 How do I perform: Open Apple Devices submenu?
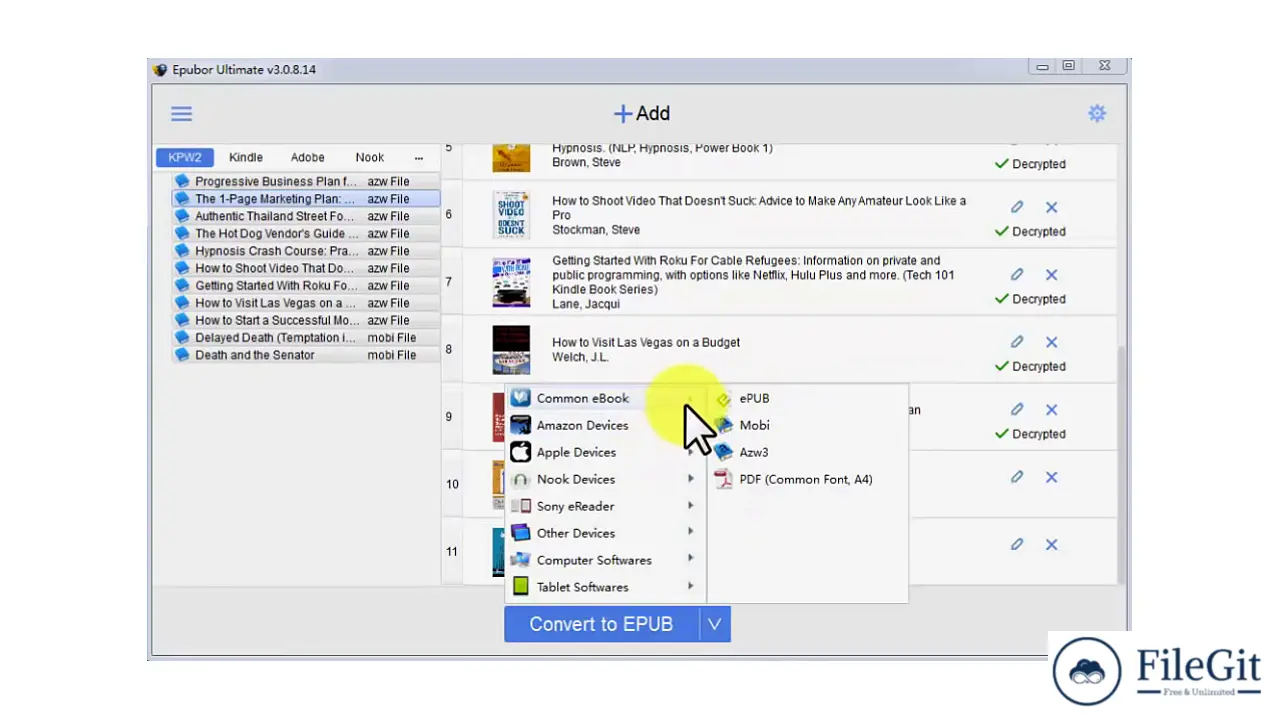[606, 452]
